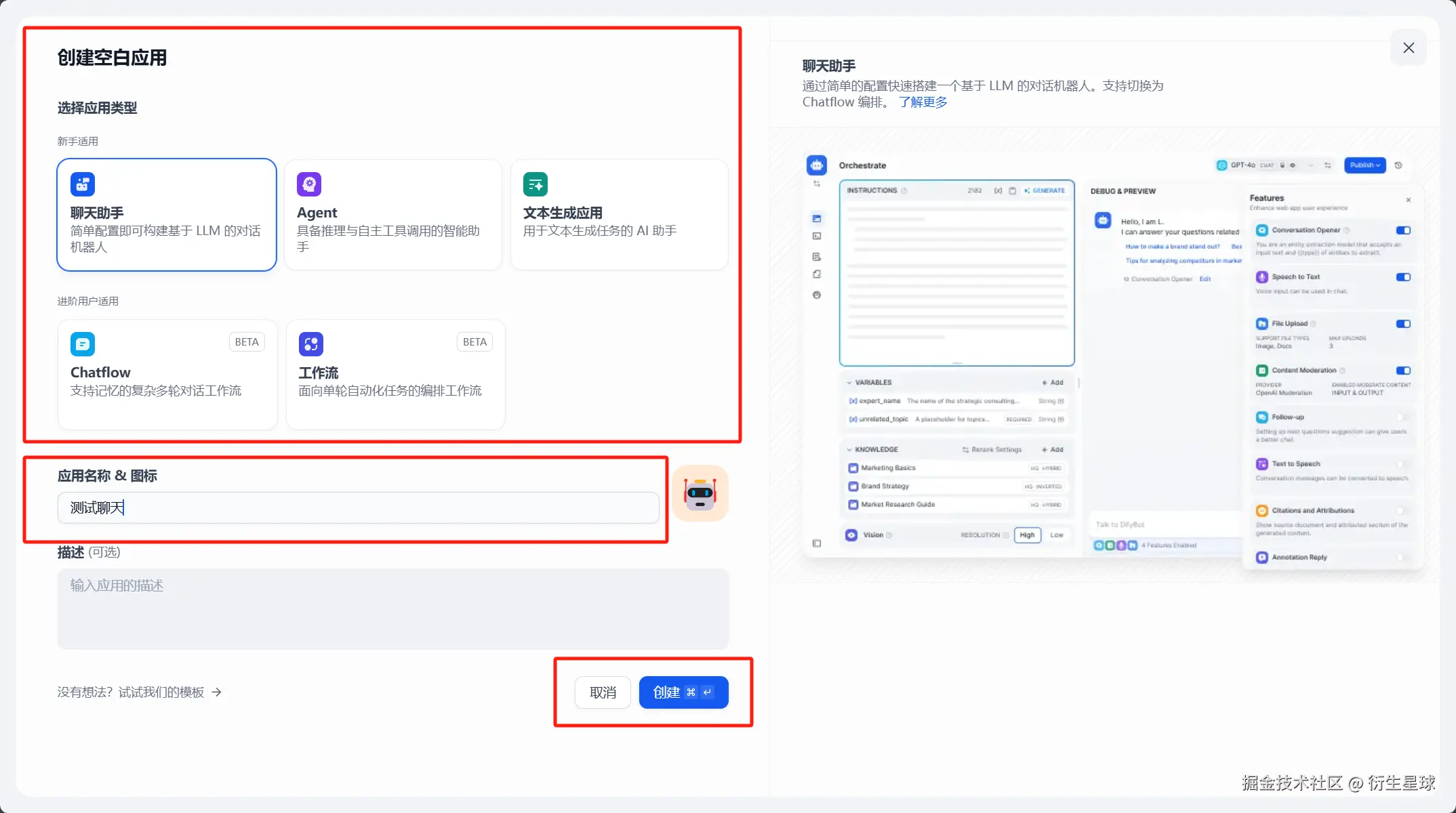Focus the app name field containing 测试聊天
1456x813 pixels.
pos(358,508)
